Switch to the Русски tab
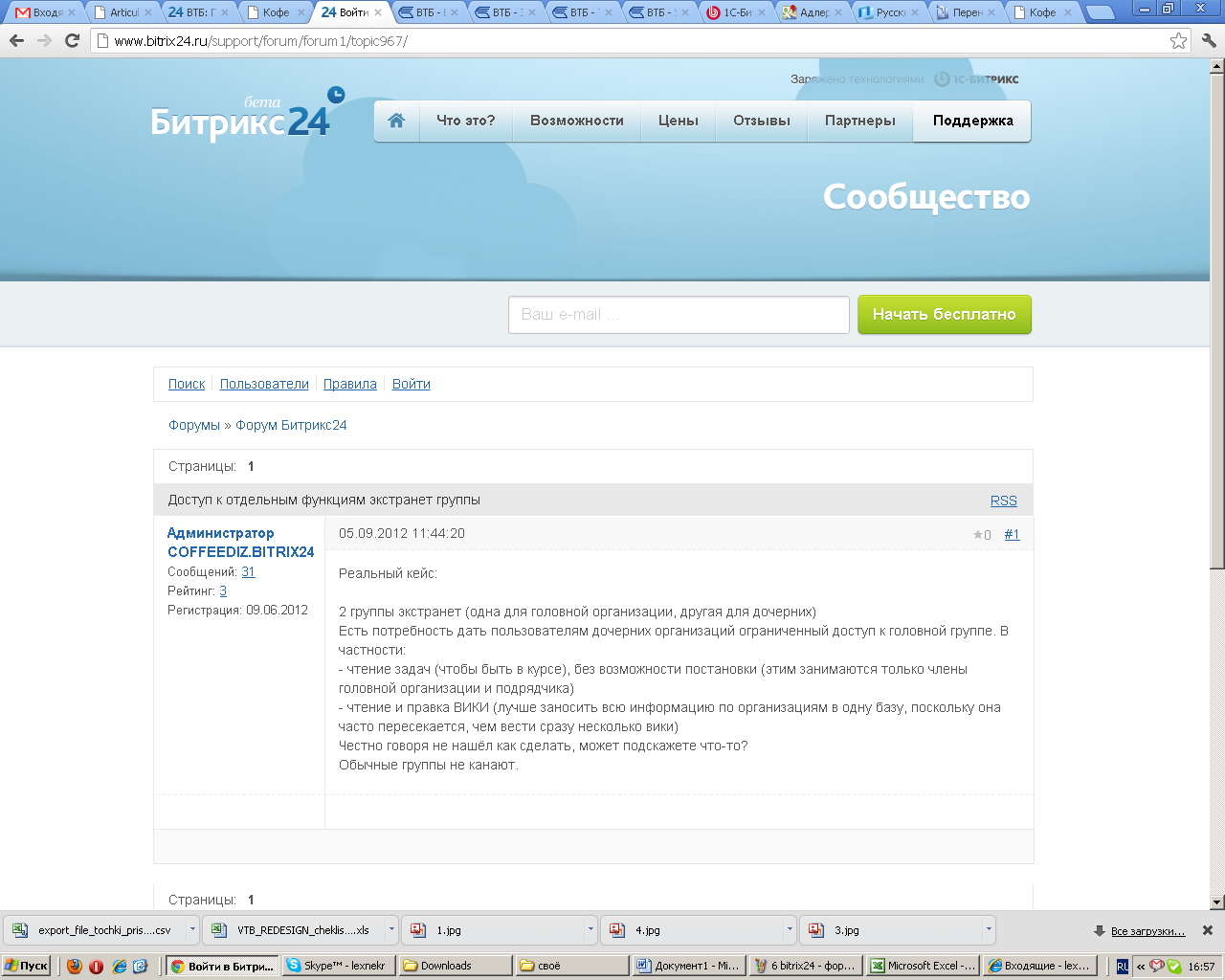 pos(888,12)
